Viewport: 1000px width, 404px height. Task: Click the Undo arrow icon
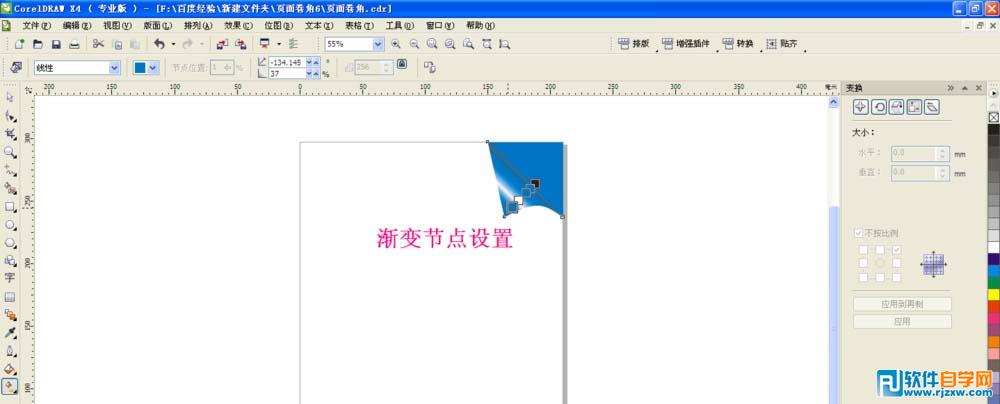coord(159,44)
